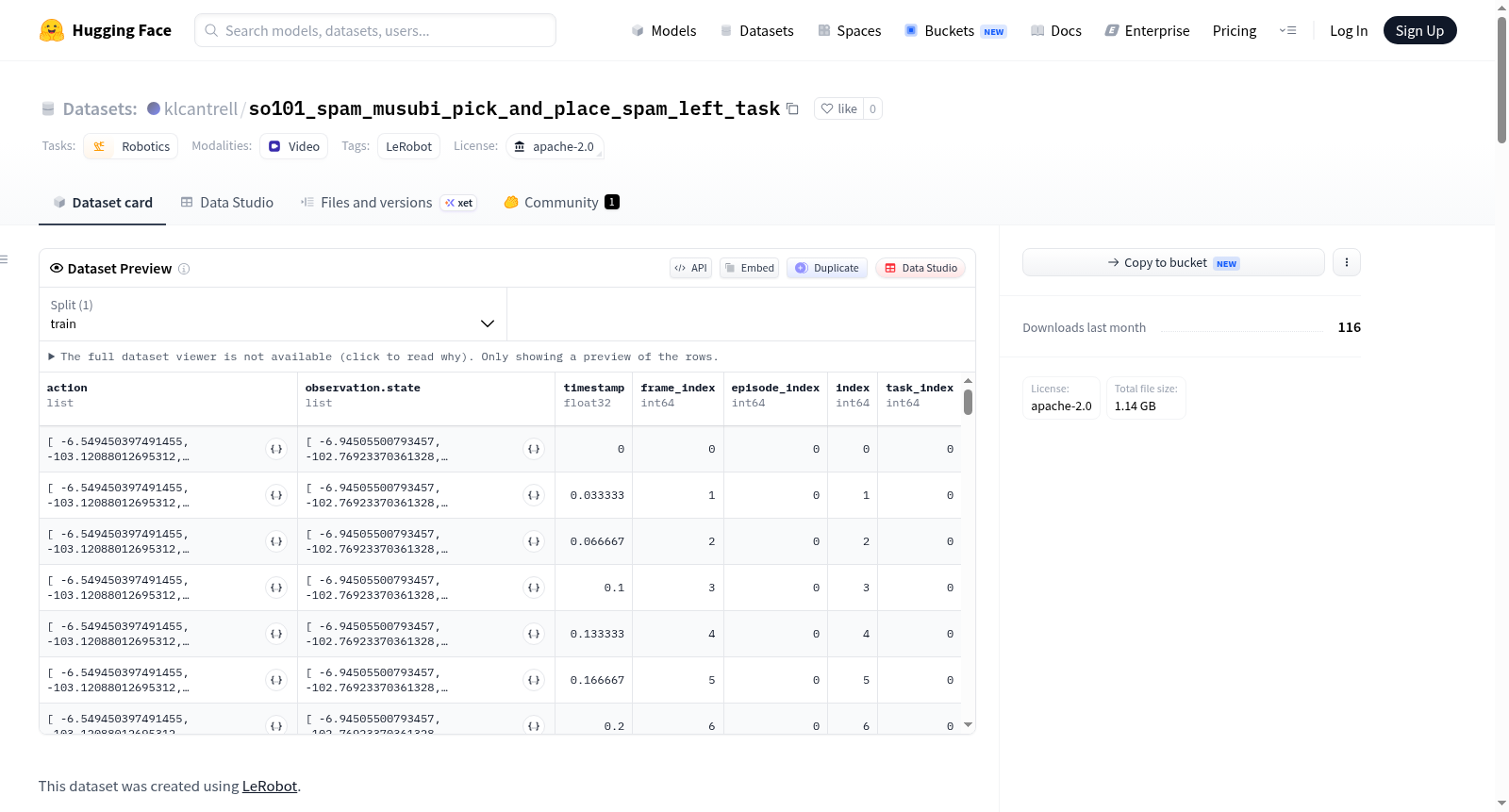Select the apache-2.0 license tag
The image size is (1509, 812).
(555, 146)
